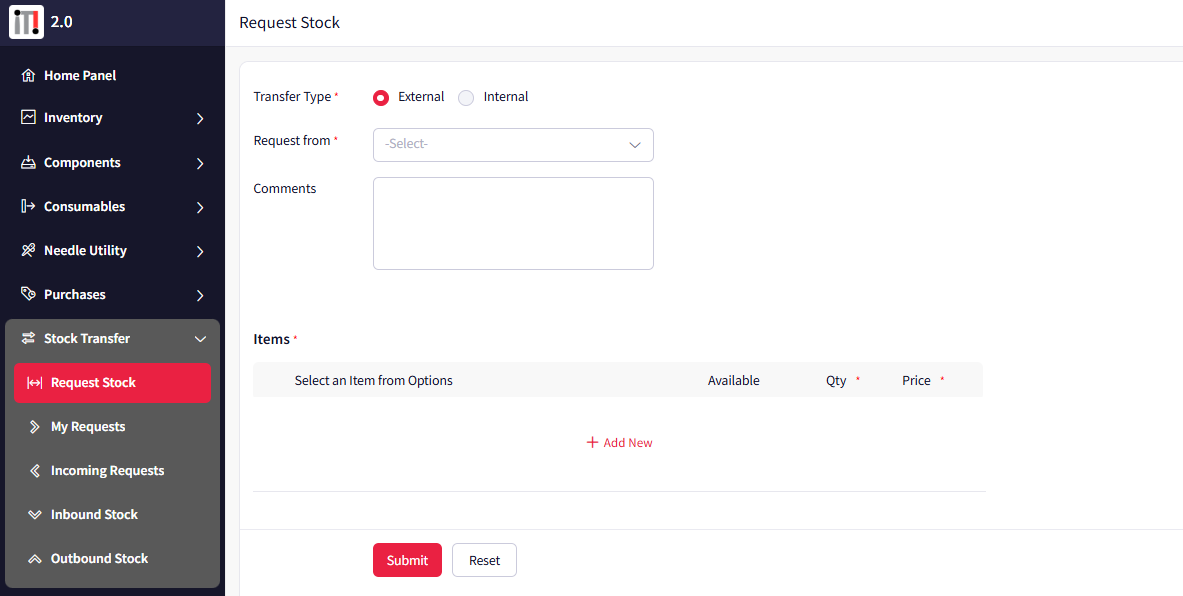Screen dimensions: 1183x596
Task: Click Add New to add an item row
Action: pos(619,443)
